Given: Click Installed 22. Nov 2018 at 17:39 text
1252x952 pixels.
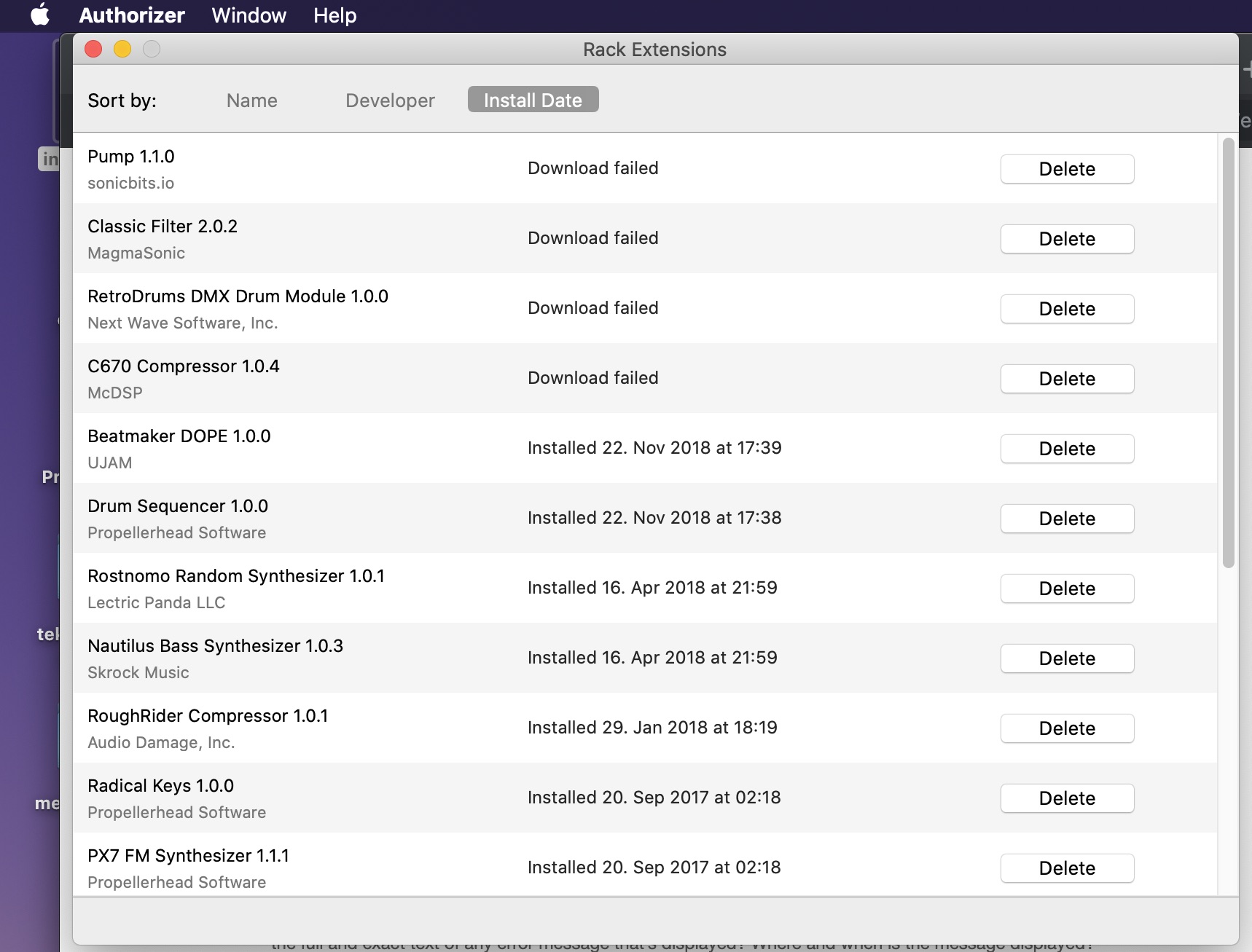Looking at the screenshot, I should [x=654, y=448].
